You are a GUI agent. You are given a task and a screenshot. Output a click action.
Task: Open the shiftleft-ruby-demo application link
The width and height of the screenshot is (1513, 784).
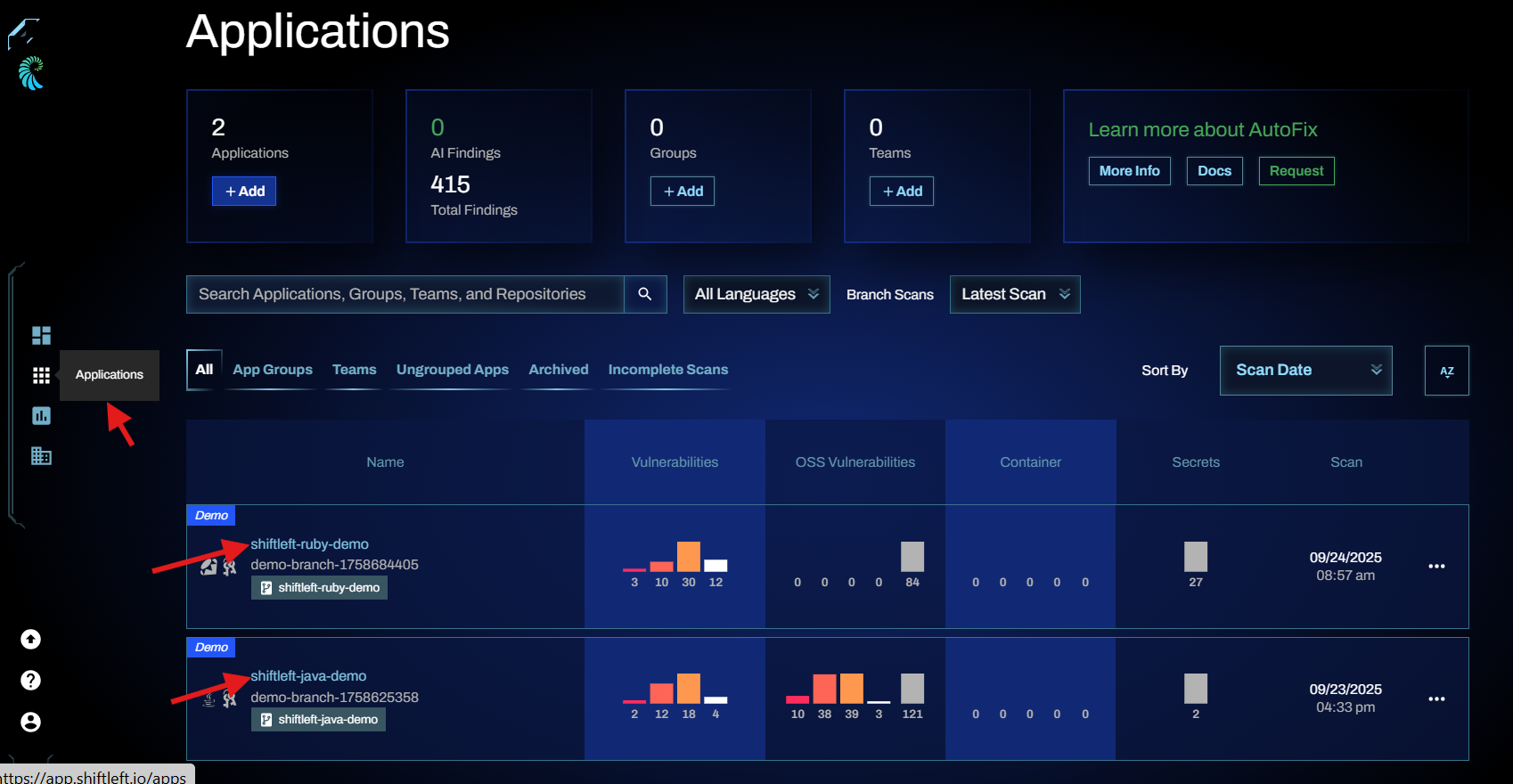pos(309,544)
